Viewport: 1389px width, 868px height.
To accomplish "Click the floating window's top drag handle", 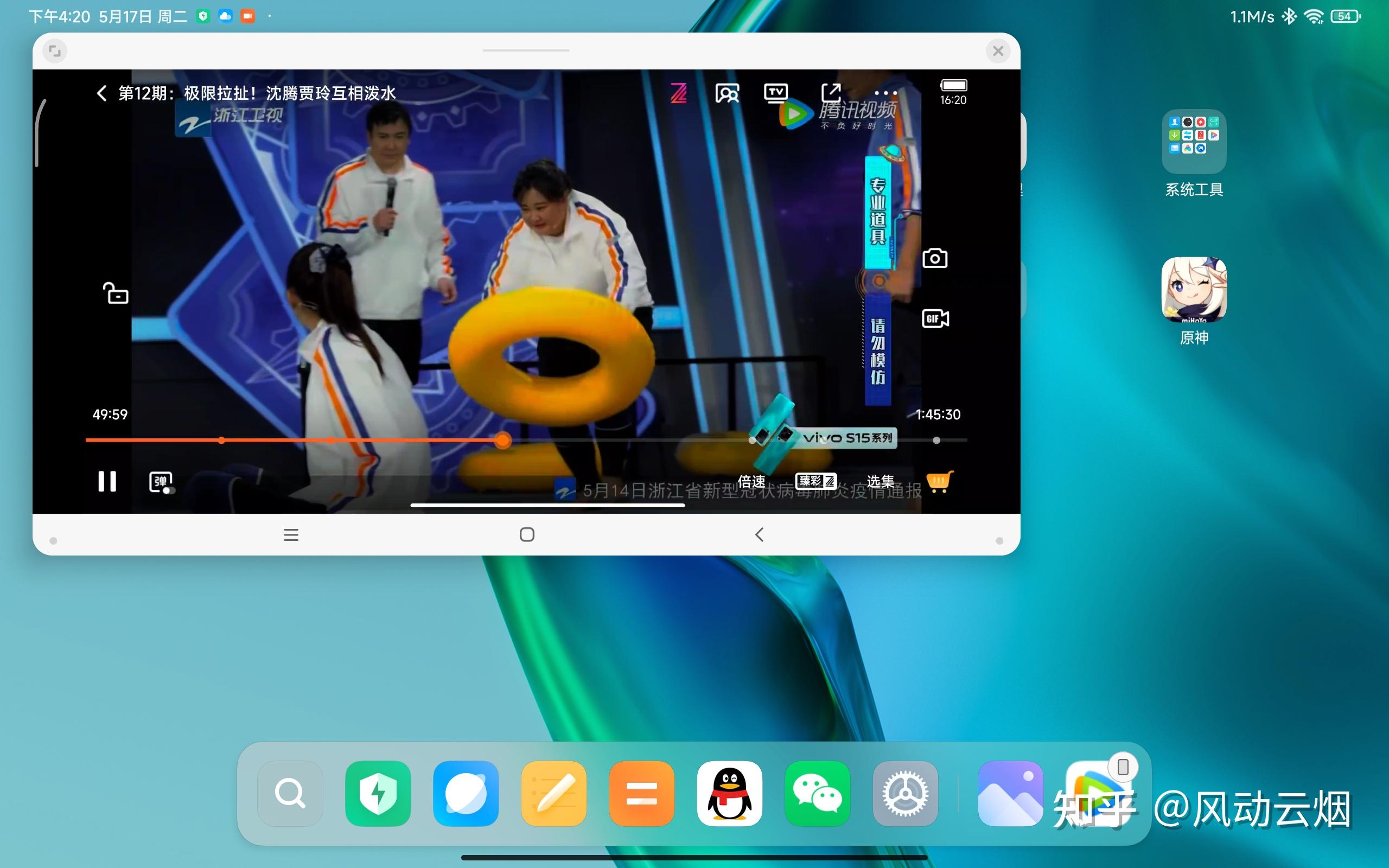I will [x=526, y=50].
